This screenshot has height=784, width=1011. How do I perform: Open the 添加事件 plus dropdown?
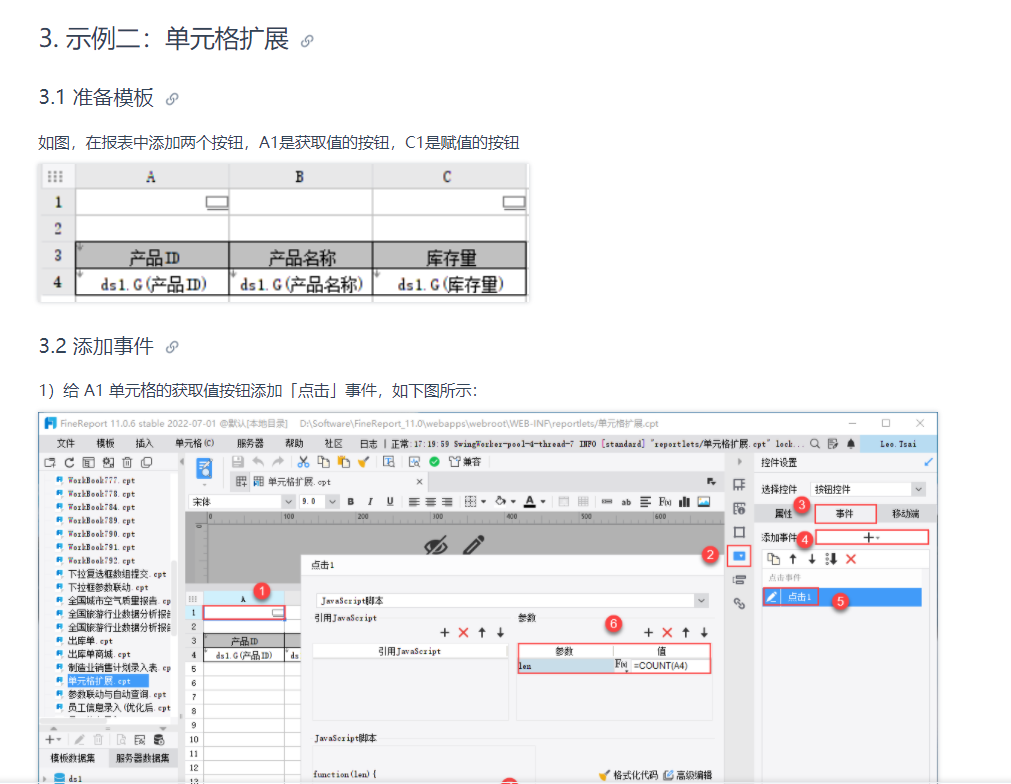(x=872, y=537)
